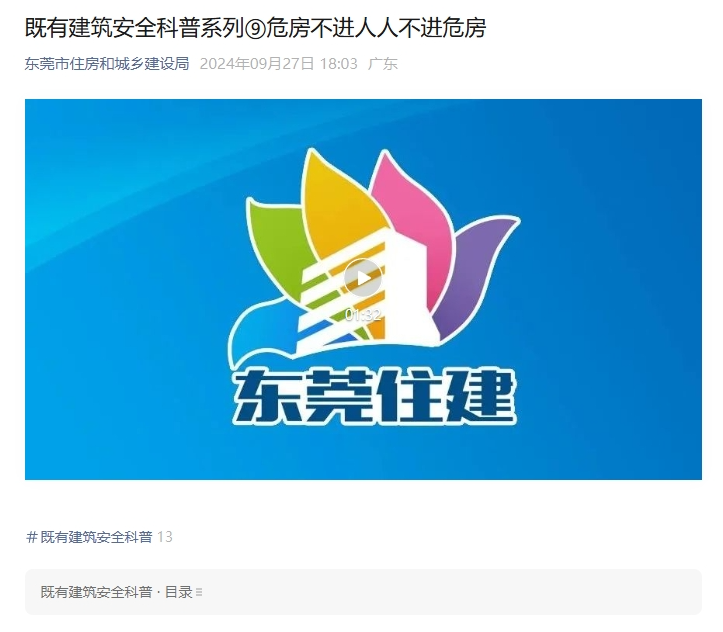Image resolution: width=723 pixels, height=632 pixels.
Task: Click the 广东 location label
Action: tap(383, 64)
